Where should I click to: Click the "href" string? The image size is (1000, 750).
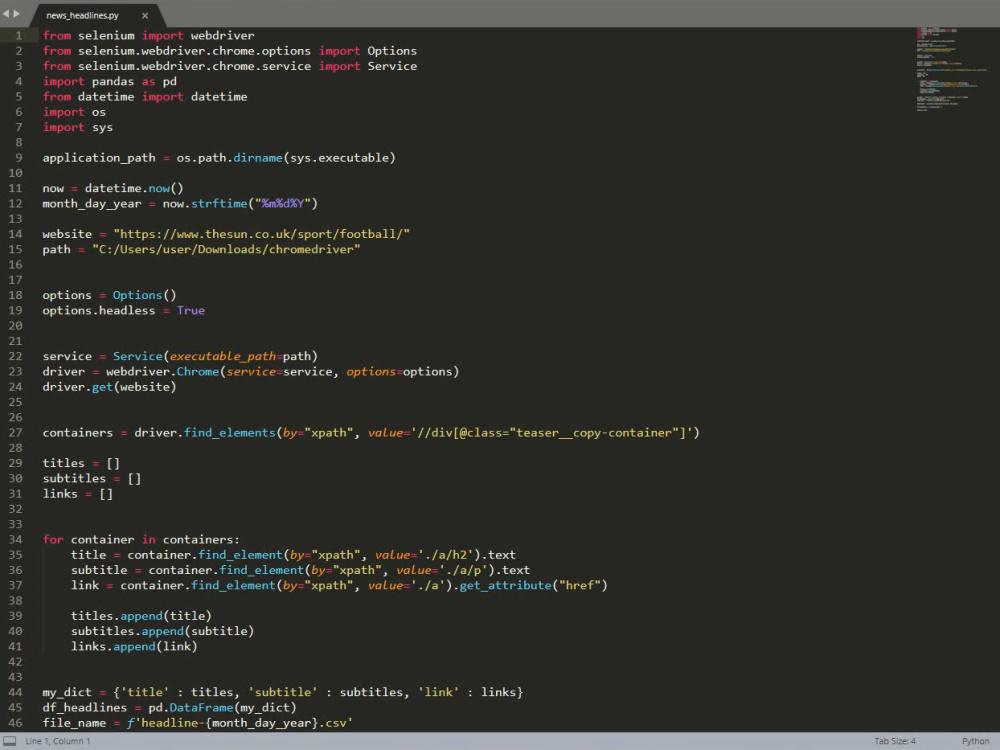tap(579, 585)
